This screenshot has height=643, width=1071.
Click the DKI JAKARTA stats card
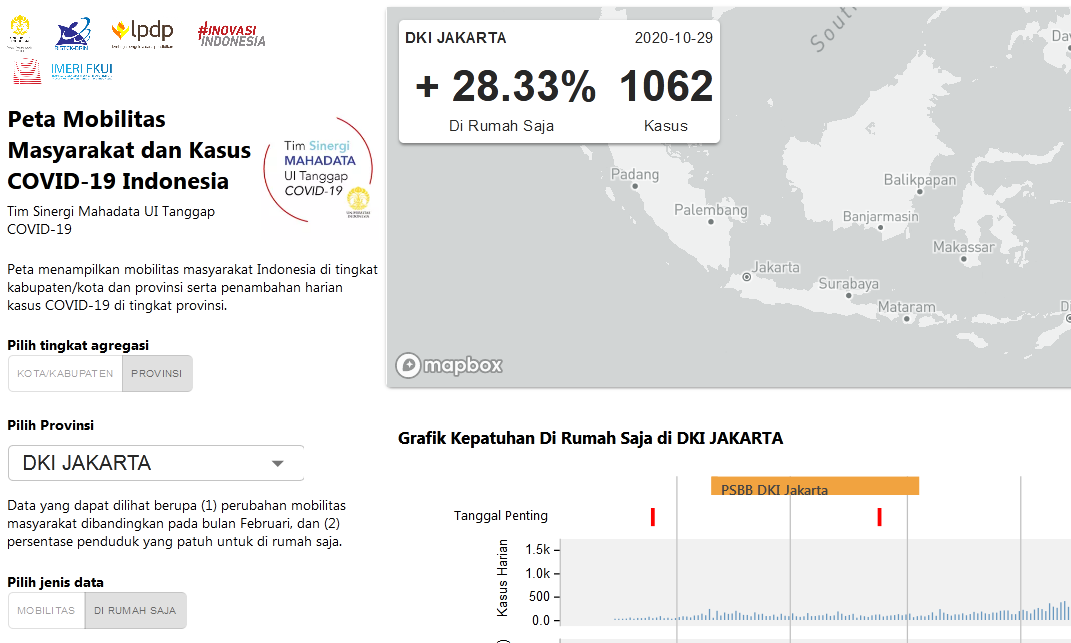tap(558, 80)
